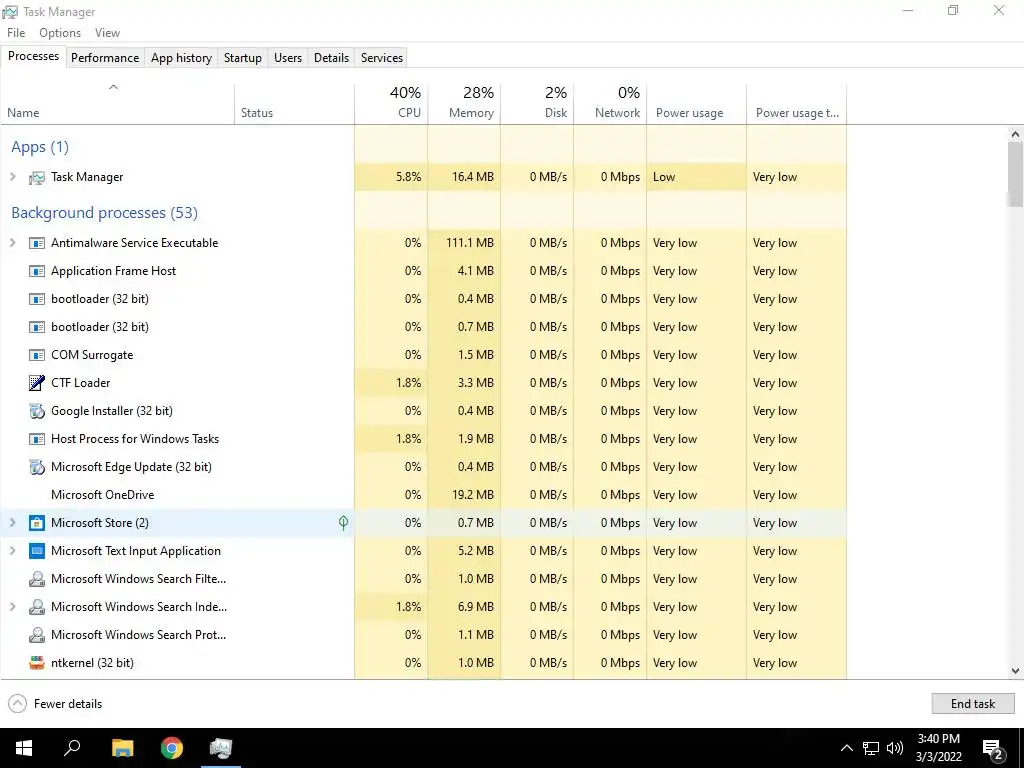This screenshot has height=768, width=1024.
Task: Click the Microsoft Windows Search Protocol icon
Action: click(x=37, y=635)
